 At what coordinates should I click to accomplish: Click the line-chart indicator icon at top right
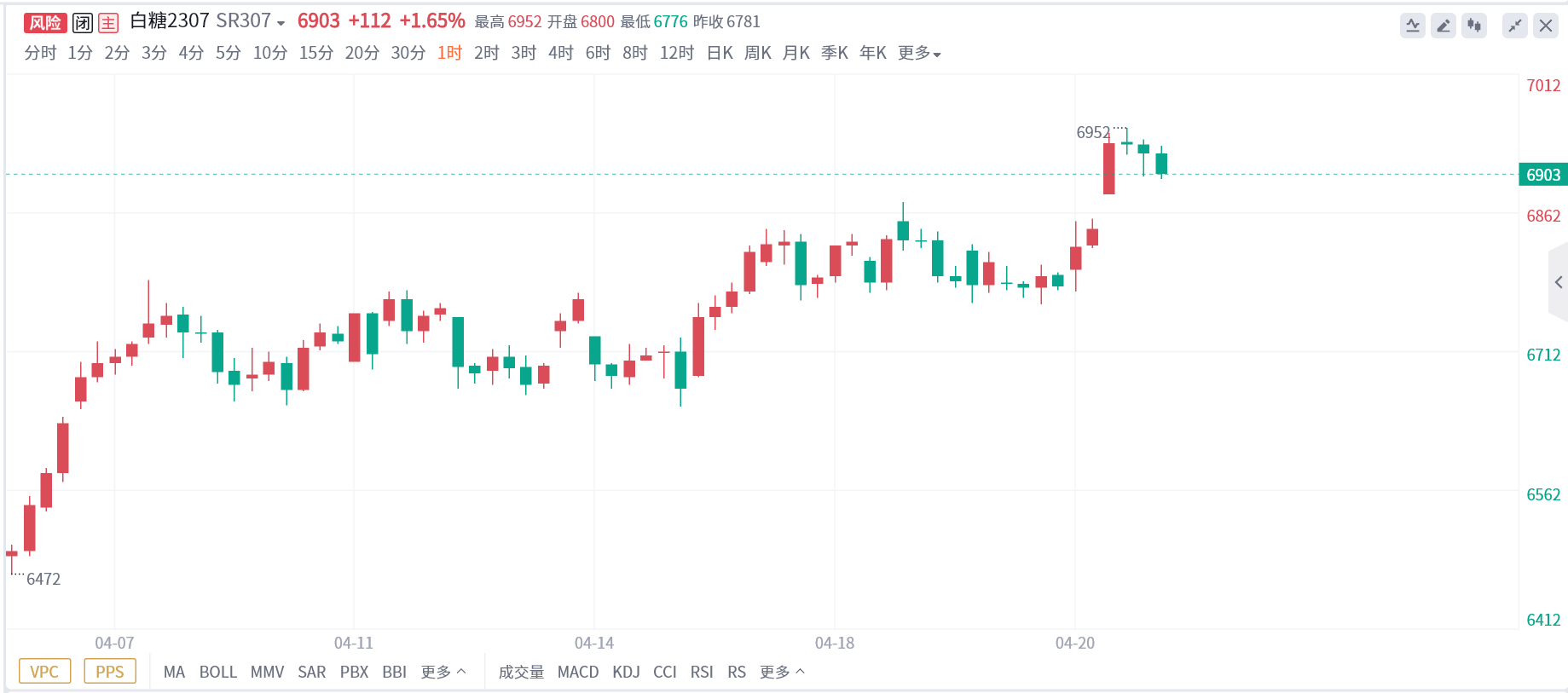pyautogui.click(x=1413, y=26)
